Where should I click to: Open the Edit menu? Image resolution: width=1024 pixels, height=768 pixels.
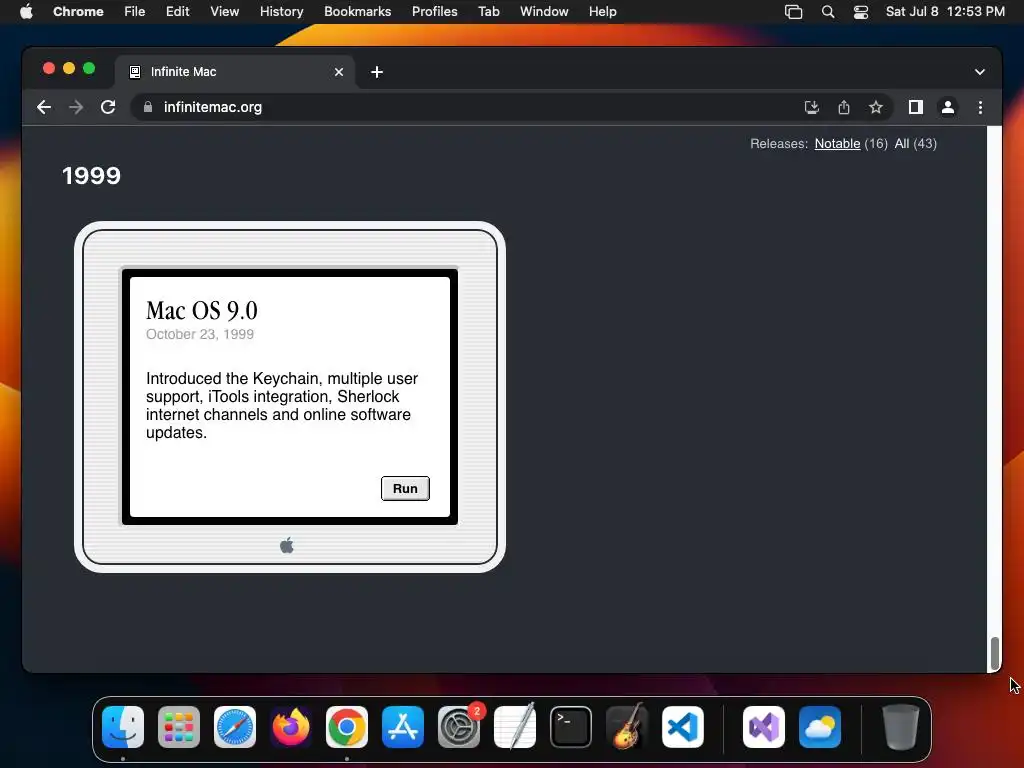pyautogui.click(x=177, y=11)
